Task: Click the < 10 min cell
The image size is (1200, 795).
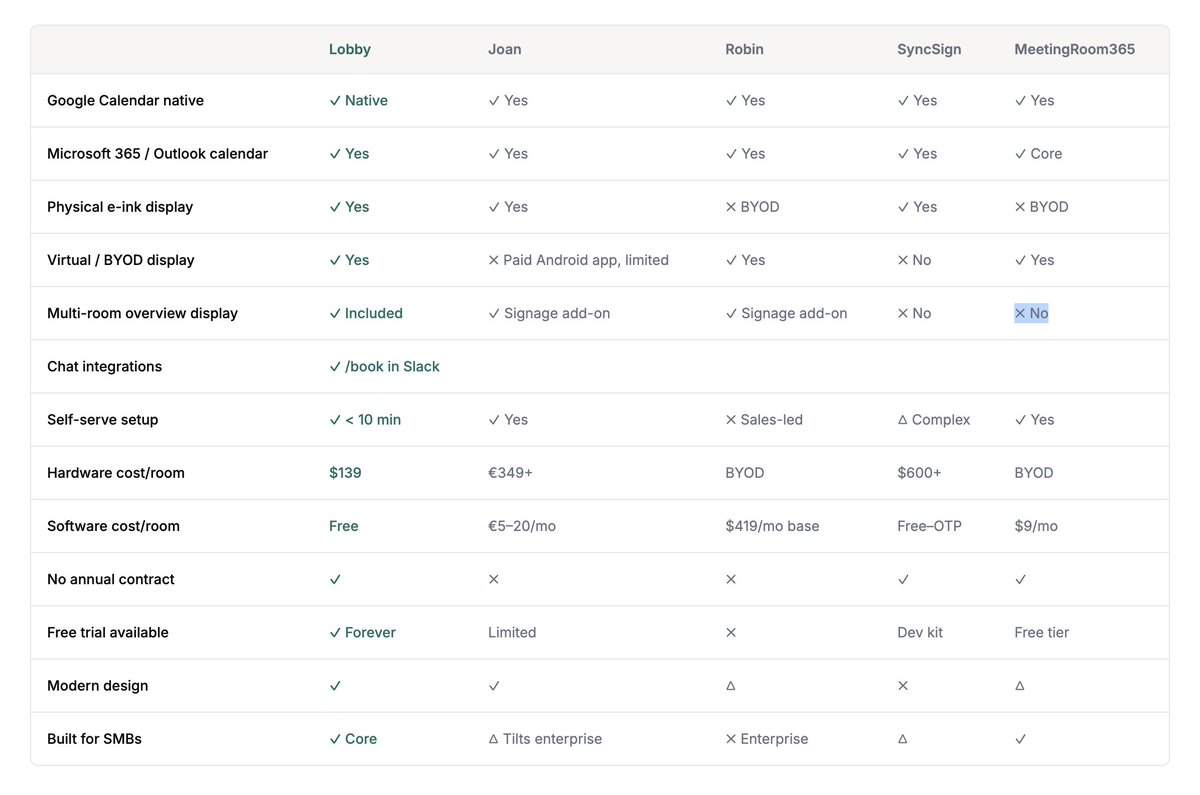Action: 365,419
